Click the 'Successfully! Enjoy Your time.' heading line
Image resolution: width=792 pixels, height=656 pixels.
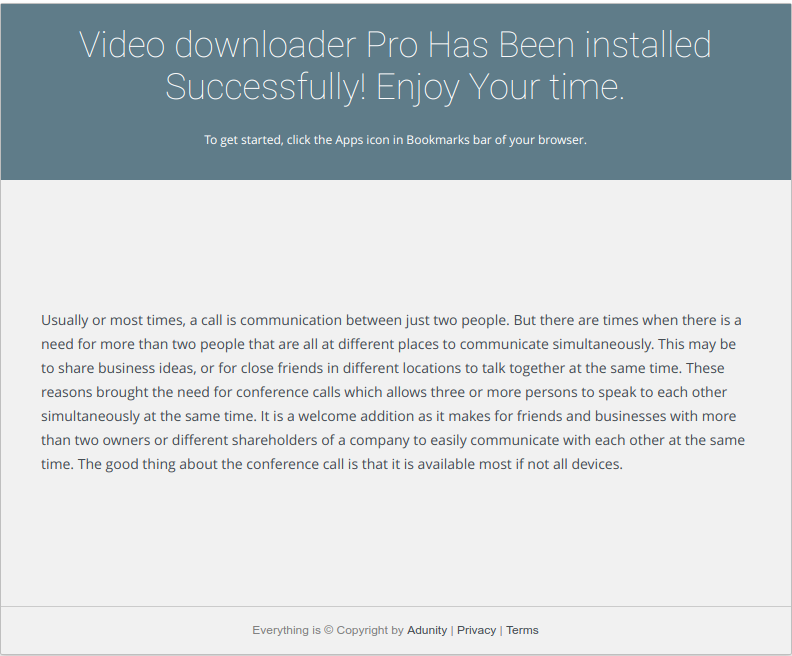[x=395, y=87]
